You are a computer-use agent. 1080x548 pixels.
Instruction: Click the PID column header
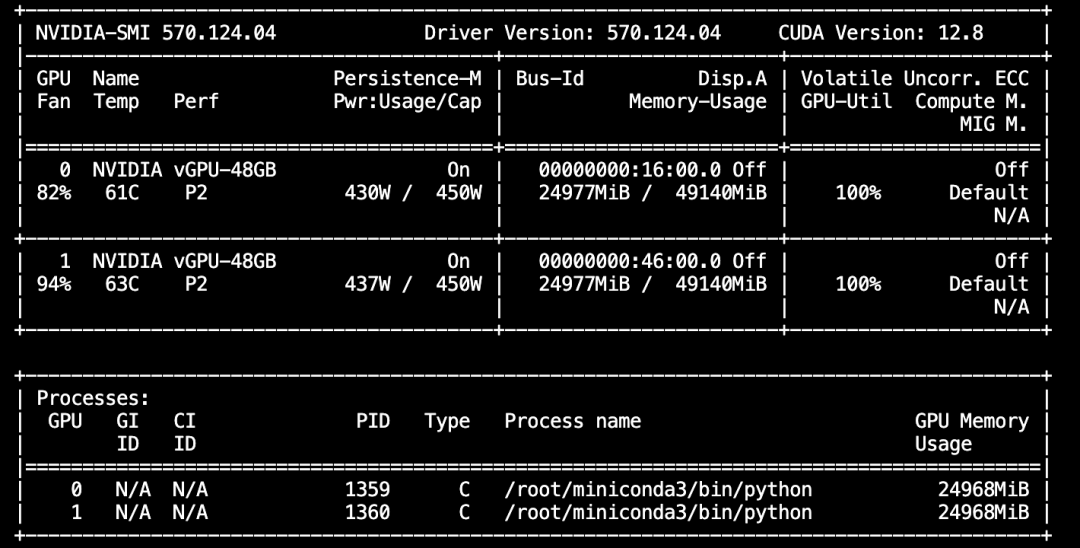tap(373, 421)
